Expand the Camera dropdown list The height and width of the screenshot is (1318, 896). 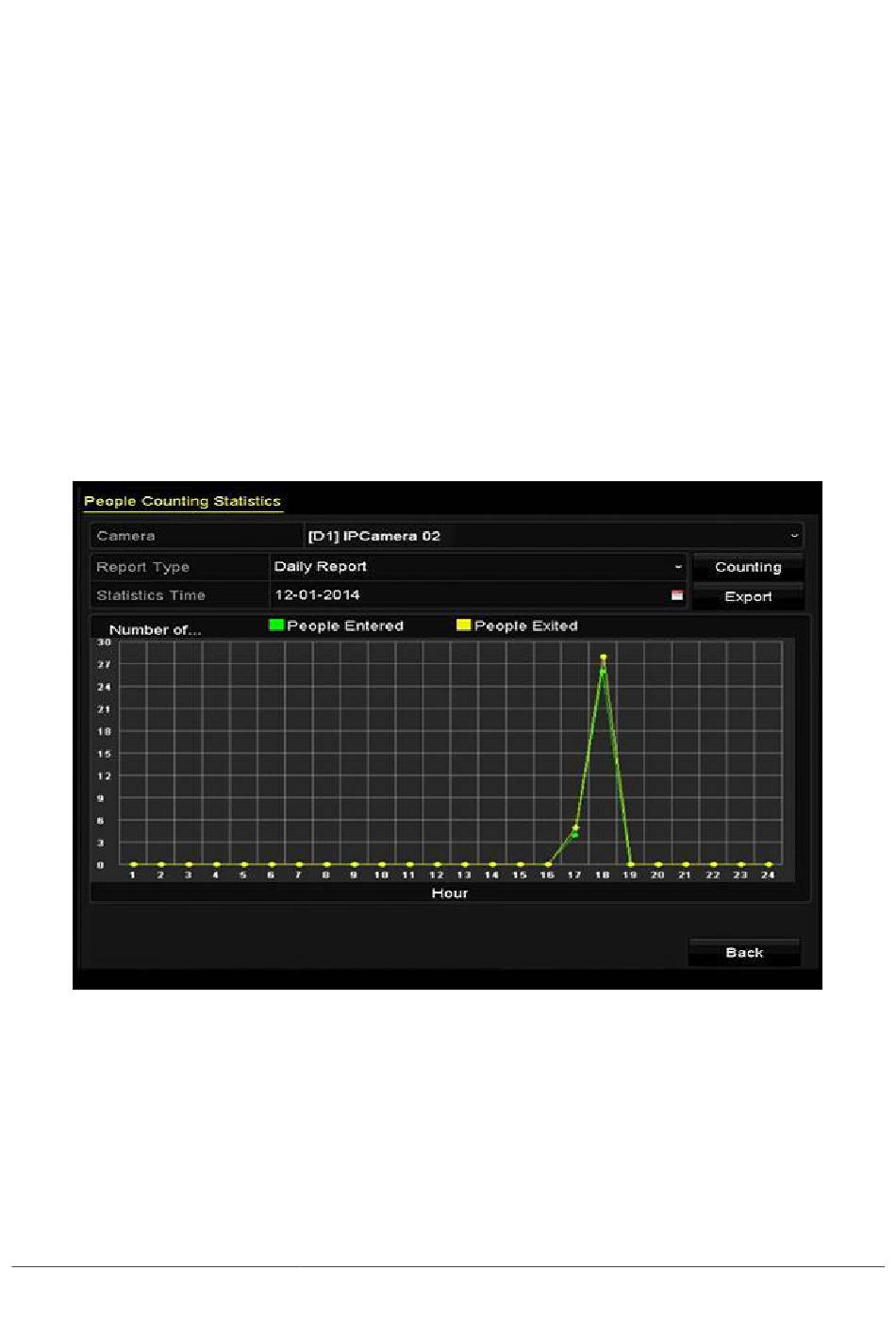coord(794,536)
